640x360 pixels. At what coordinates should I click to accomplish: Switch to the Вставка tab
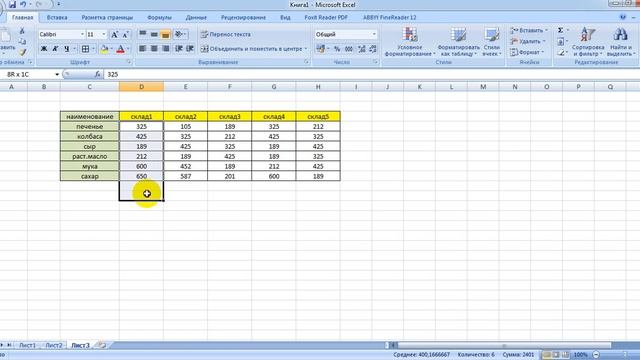[x=57, y=18]
